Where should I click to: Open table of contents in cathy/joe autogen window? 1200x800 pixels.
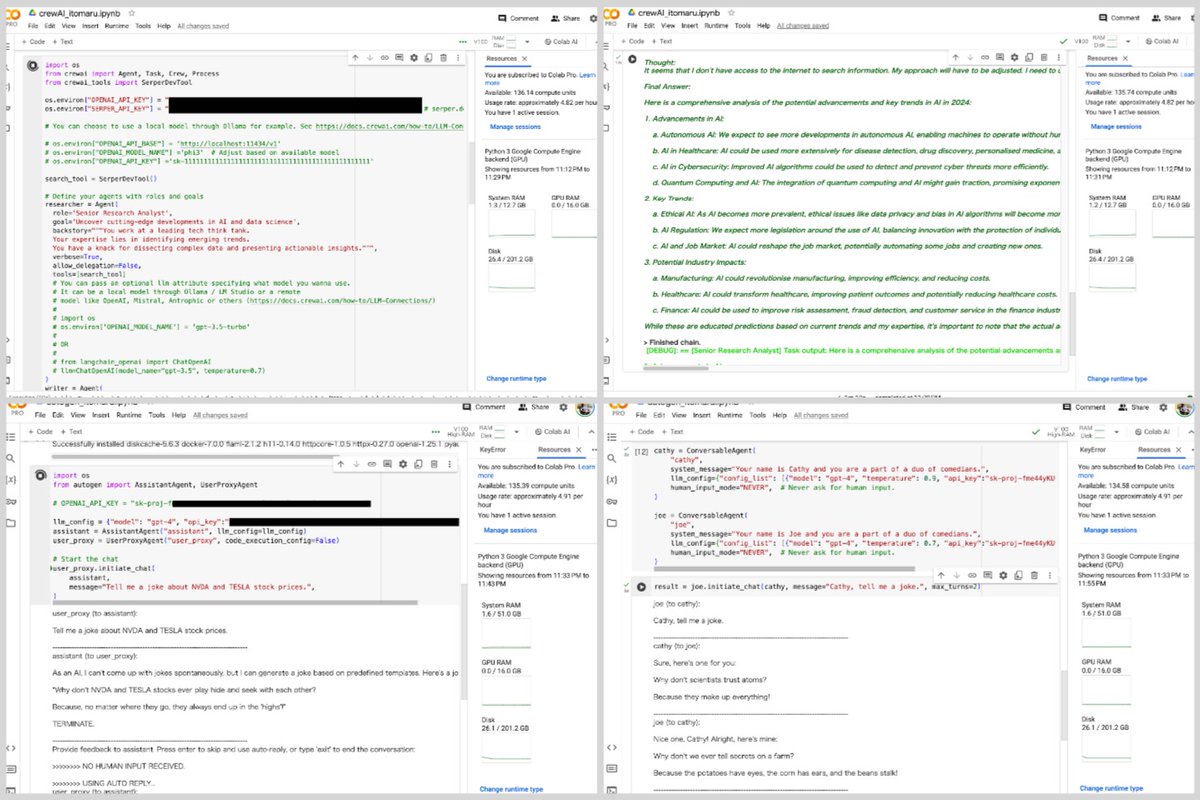(x=612, y=437)
